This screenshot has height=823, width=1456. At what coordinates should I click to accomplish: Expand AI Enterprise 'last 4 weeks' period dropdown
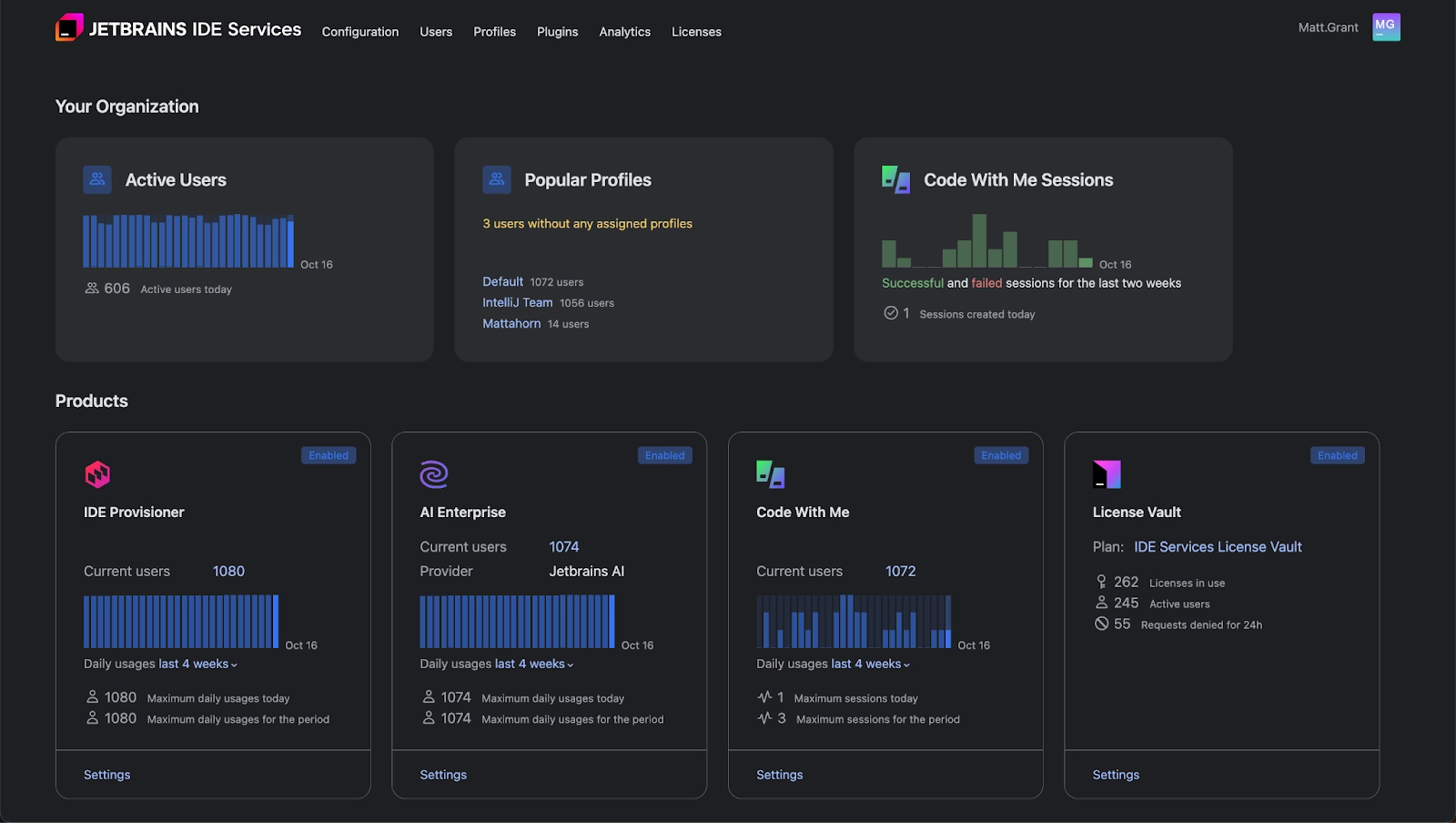(534, 664)
